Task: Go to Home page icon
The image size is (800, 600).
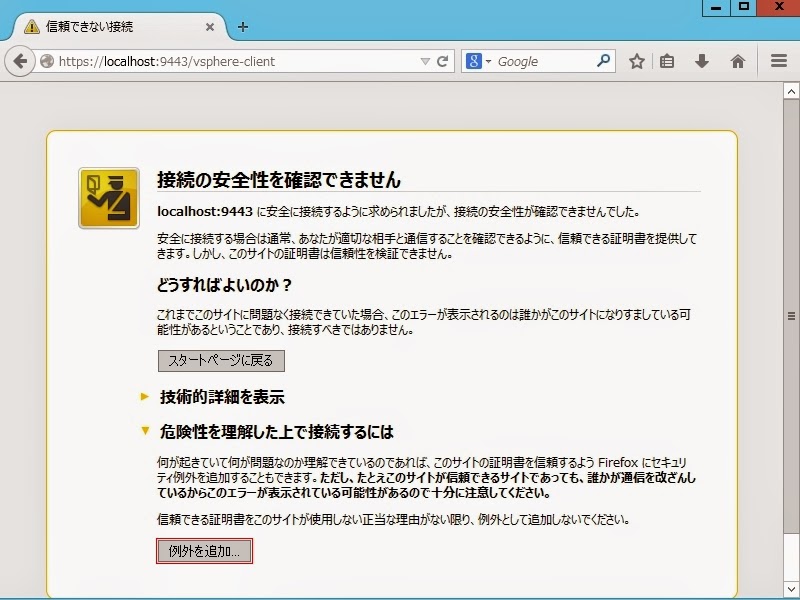Action: pyautogui.click(x=738, y=62)
